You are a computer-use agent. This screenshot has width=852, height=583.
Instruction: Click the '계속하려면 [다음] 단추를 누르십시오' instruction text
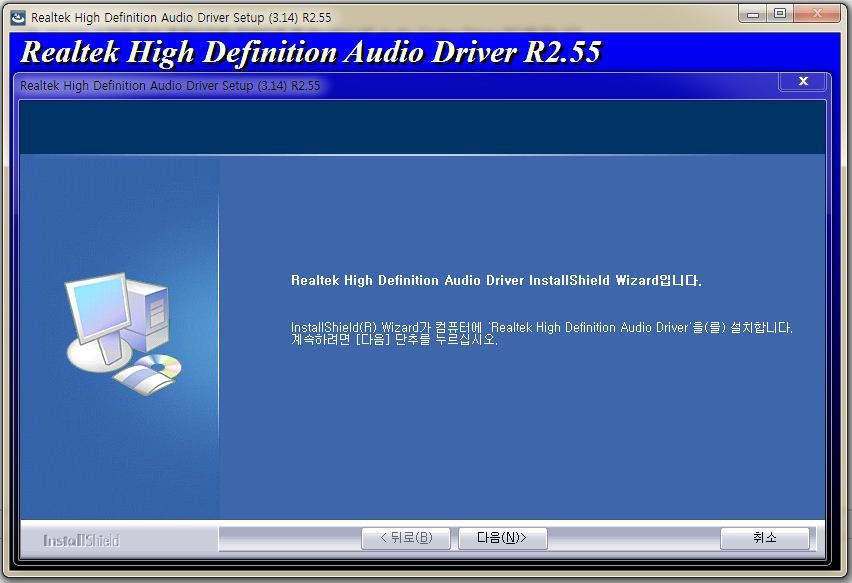[394, 340]
